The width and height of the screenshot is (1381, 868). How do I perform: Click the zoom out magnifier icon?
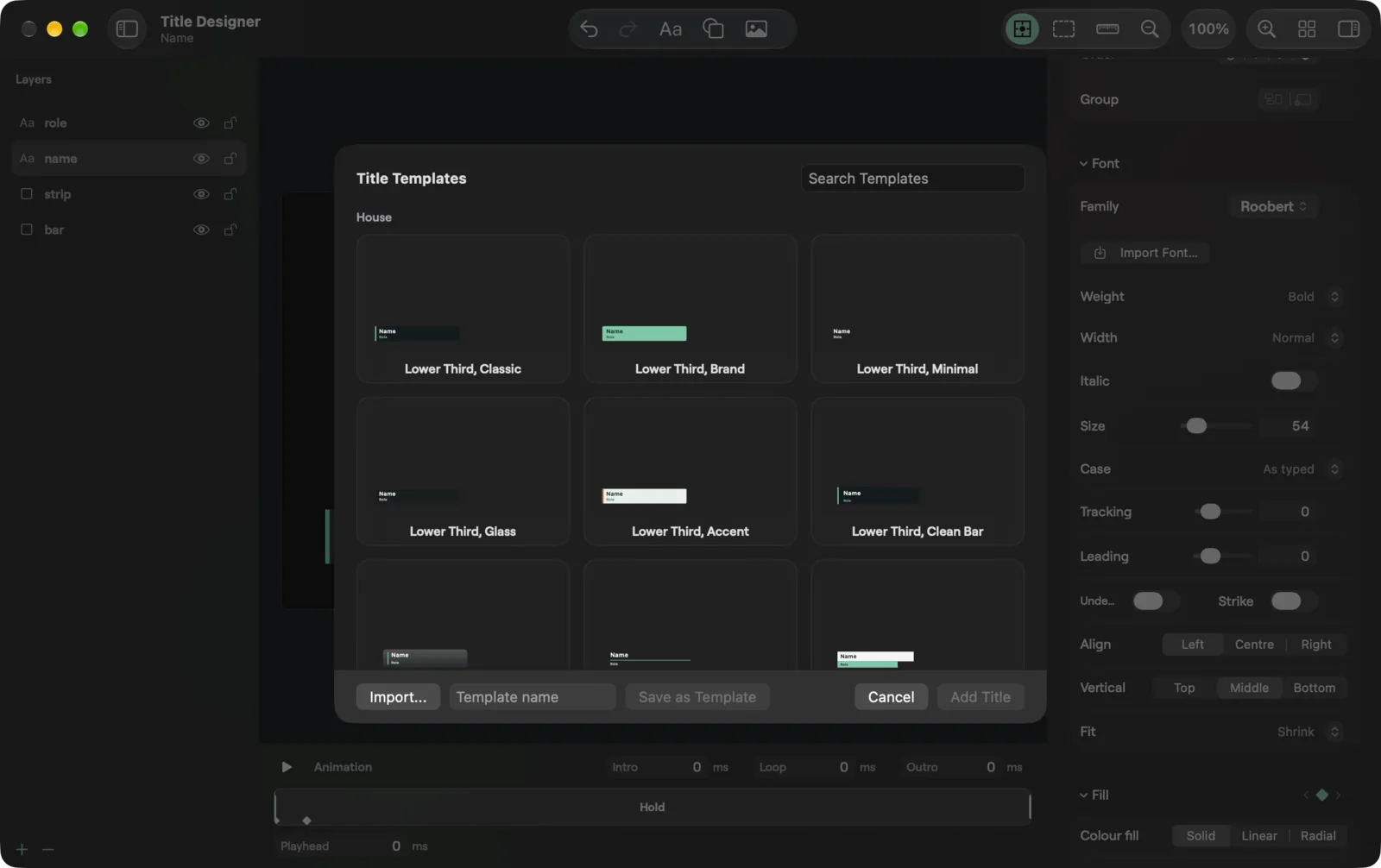[1150, 28]
